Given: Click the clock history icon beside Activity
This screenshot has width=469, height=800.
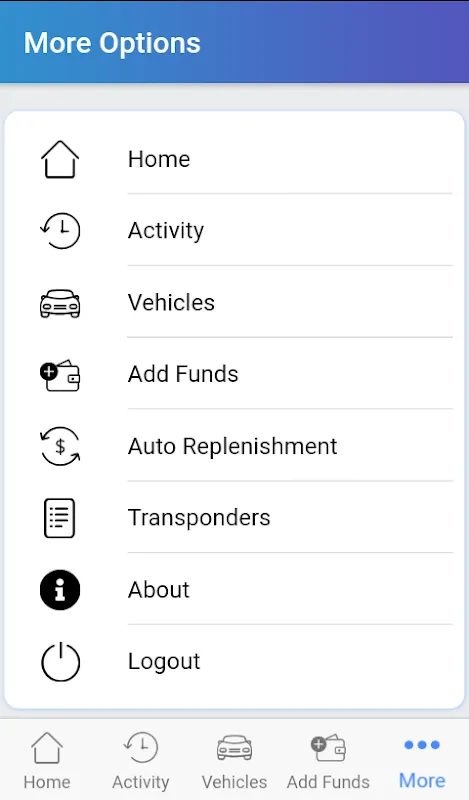Looking at the screenshot, I should click(x=60, y=231).
